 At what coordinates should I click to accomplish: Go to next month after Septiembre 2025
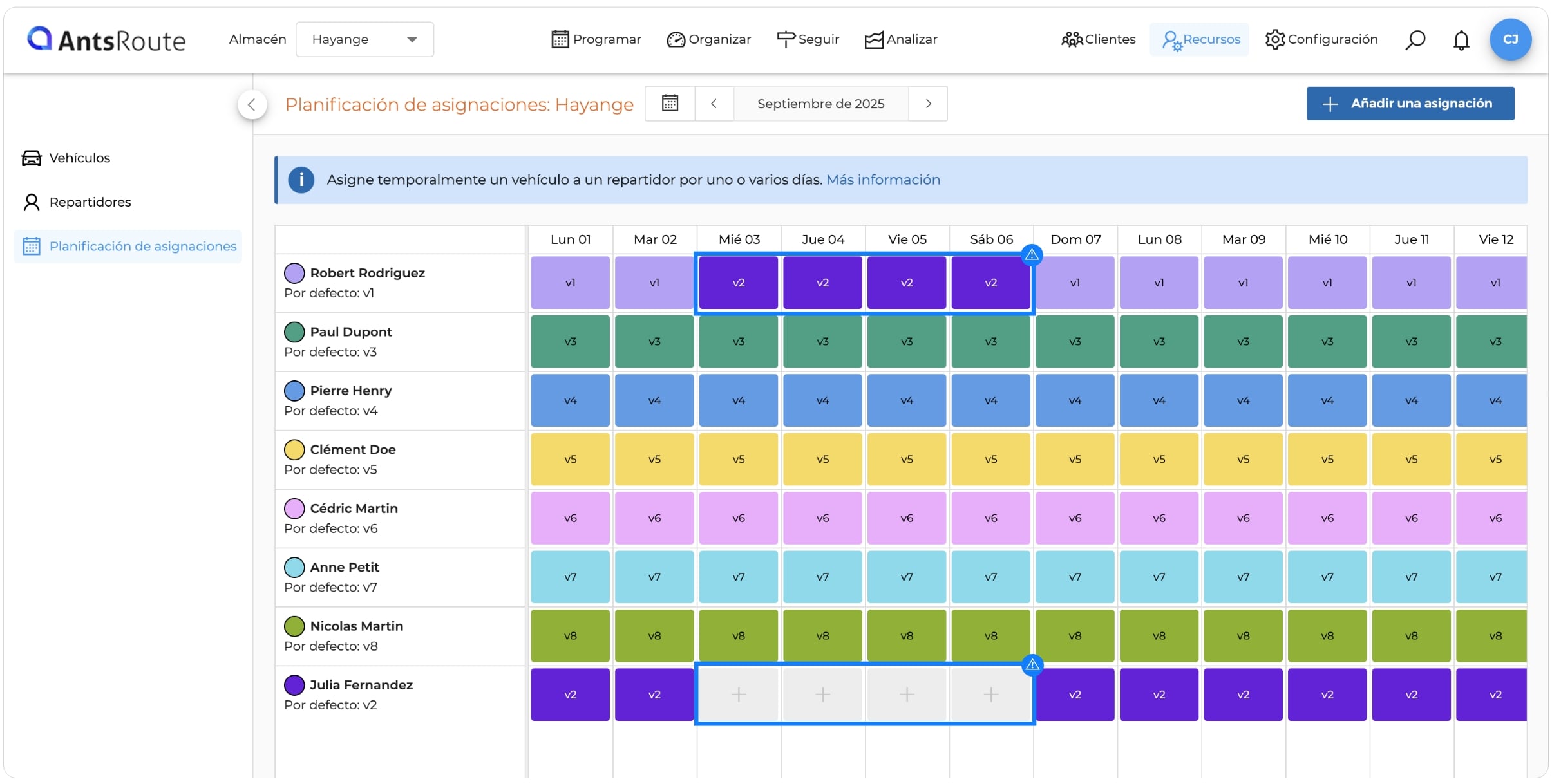click(x=928, y=104)
